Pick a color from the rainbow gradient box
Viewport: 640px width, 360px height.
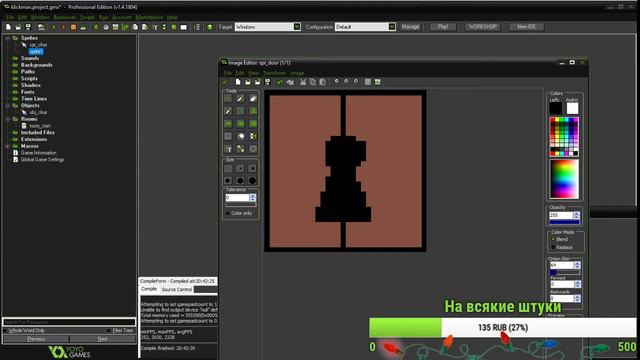coord(564,179)
